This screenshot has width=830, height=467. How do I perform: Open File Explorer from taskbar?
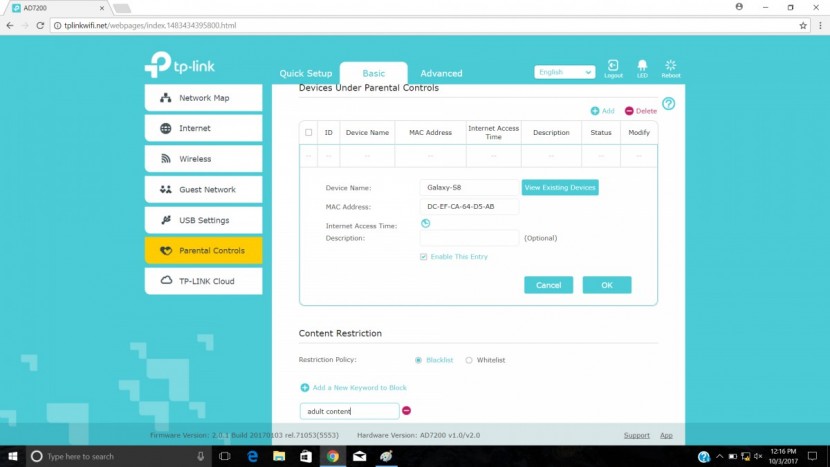[x=279, y=456]
